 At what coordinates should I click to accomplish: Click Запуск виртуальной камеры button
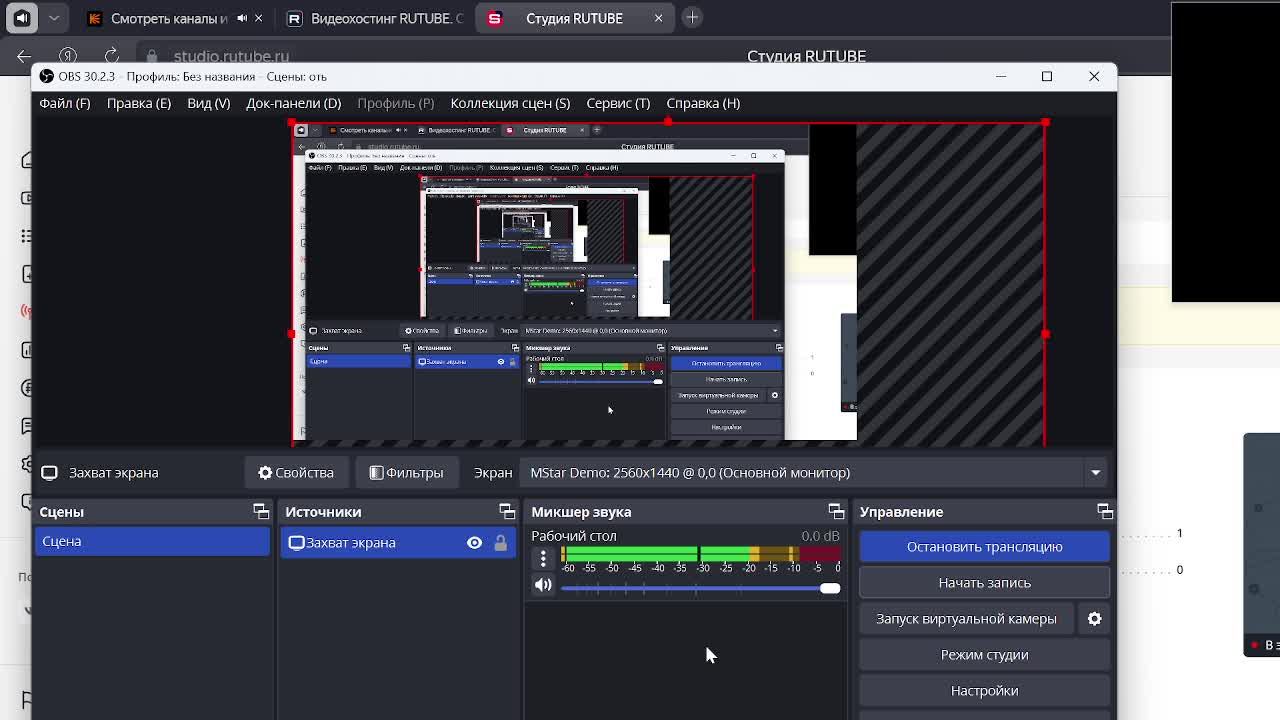[x=966, y=618]
